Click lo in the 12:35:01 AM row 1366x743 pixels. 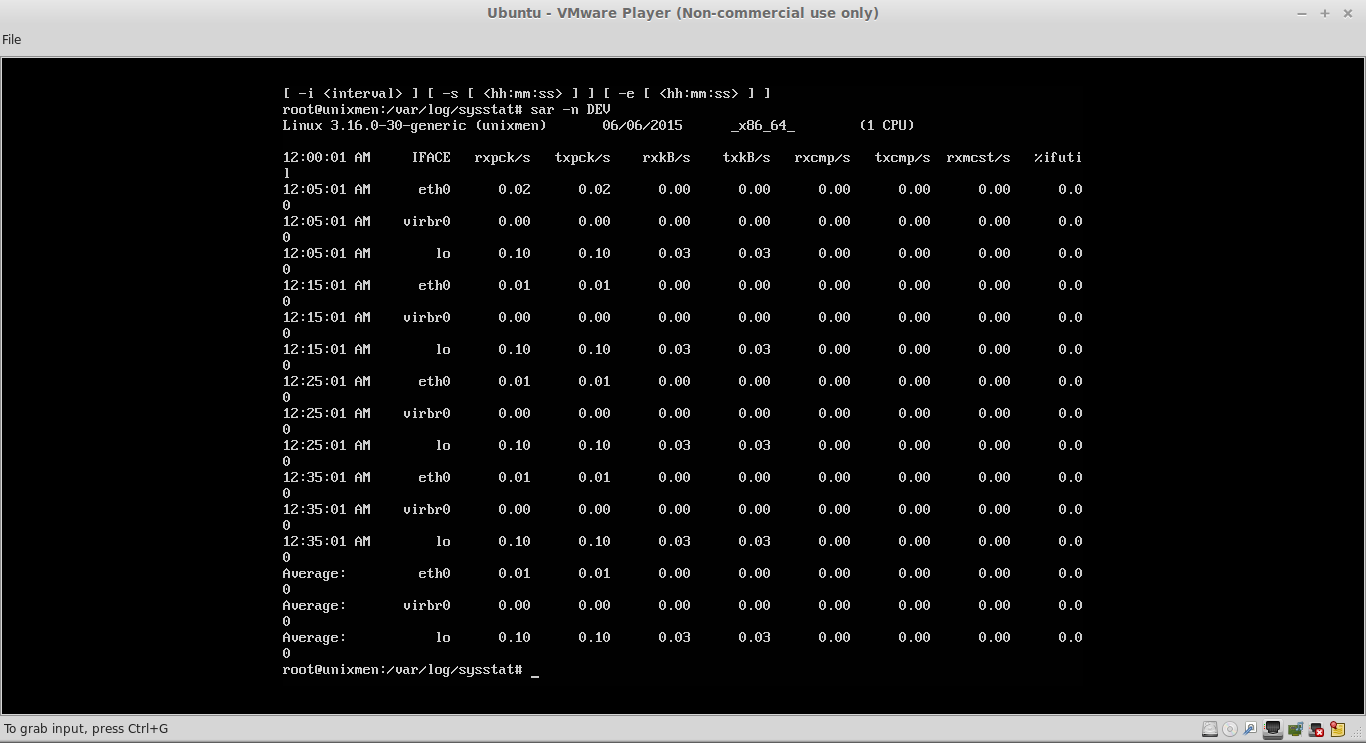click(x=443, y=541)
